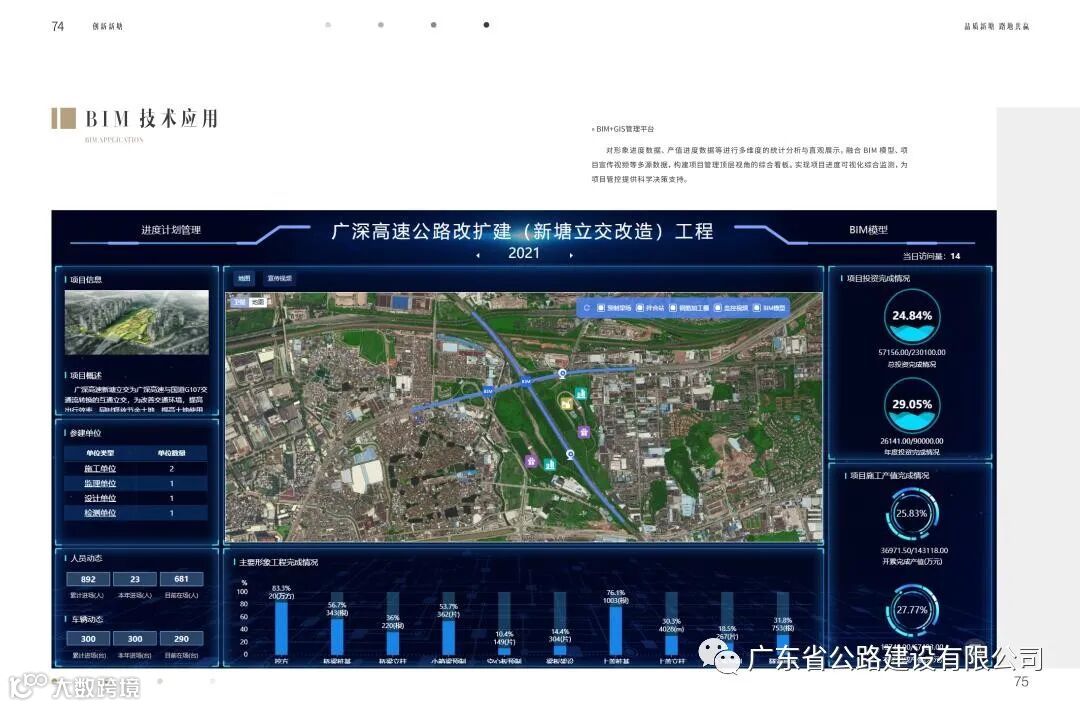Click the 当日访问量 visit counter
Image resolution: width=1080 pixels, height=707 pixels.
(x=931, y=256)
